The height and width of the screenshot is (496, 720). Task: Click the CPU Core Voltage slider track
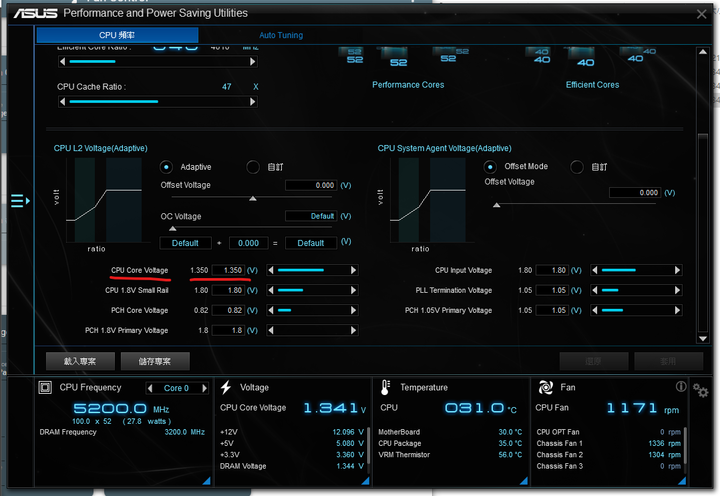click(312, 270)
